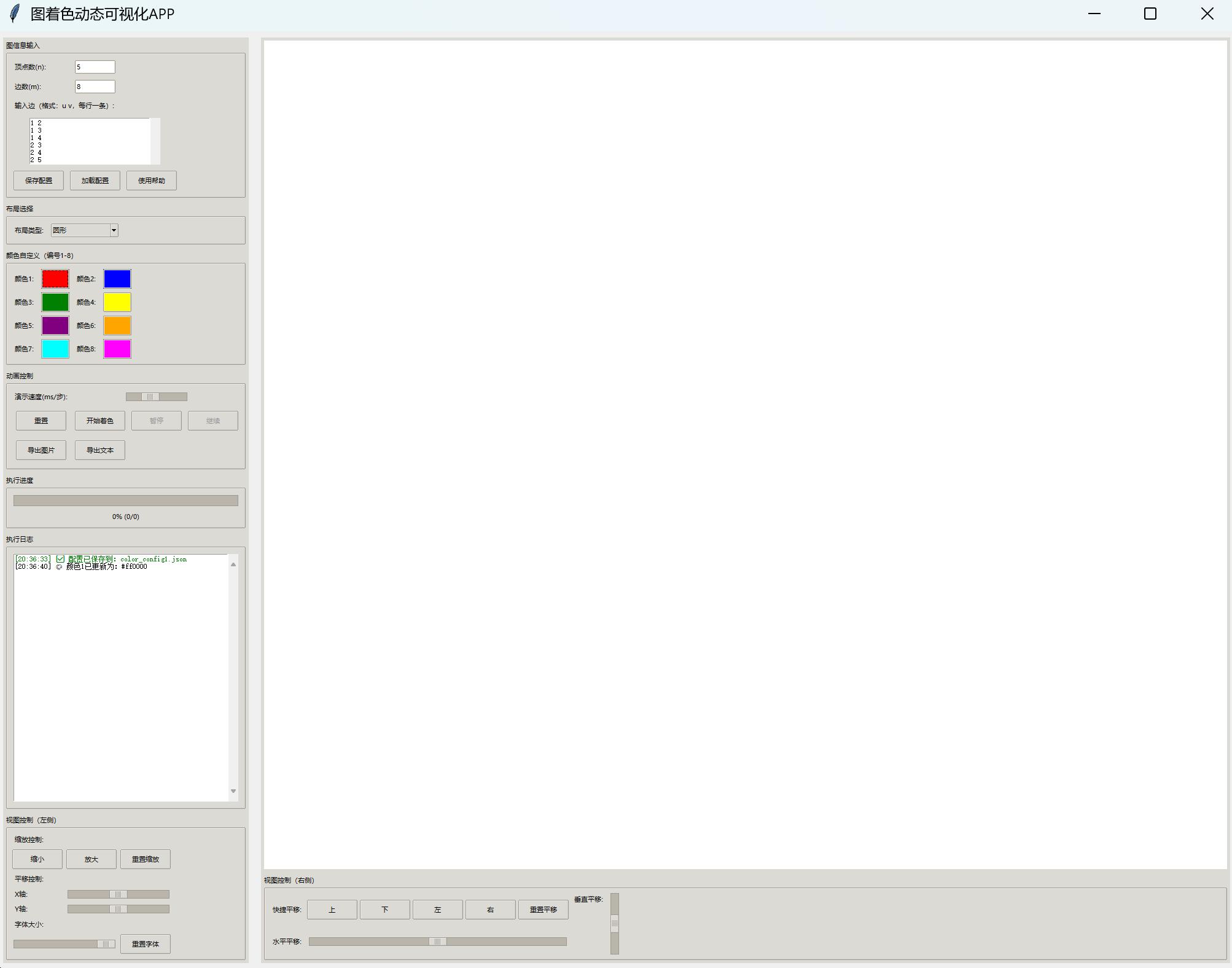The image size is (1232, 968).
Task: Click the 加载配置 button
Action: (x=95, y=181)
